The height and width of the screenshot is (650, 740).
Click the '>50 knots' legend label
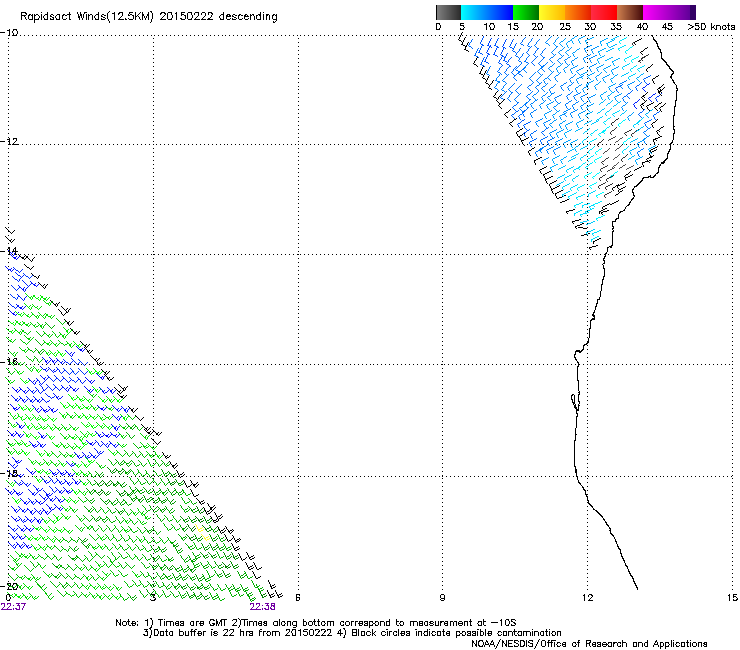coord(711,27)
